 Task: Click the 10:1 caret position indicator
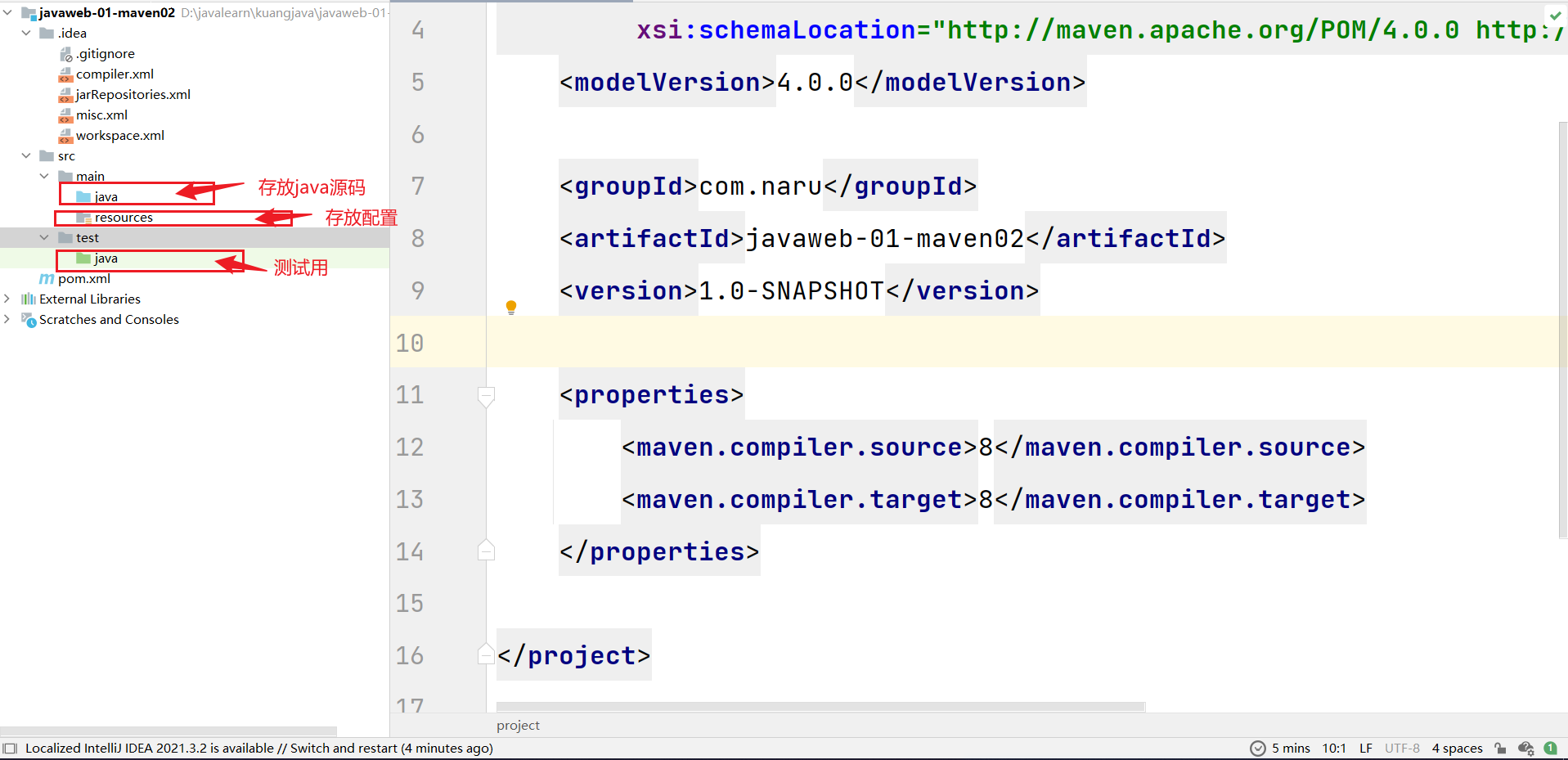[x=1334, y=749]
